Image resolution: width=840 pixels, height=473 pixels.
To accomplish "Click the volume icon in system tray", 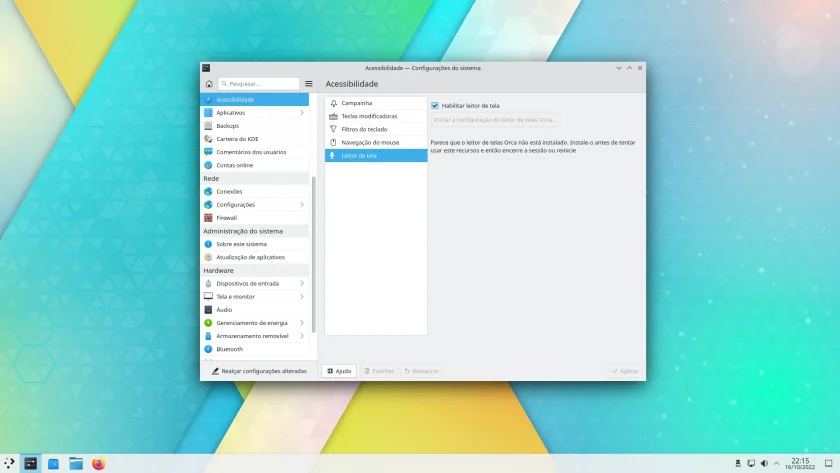I will (x=764, y=463).
